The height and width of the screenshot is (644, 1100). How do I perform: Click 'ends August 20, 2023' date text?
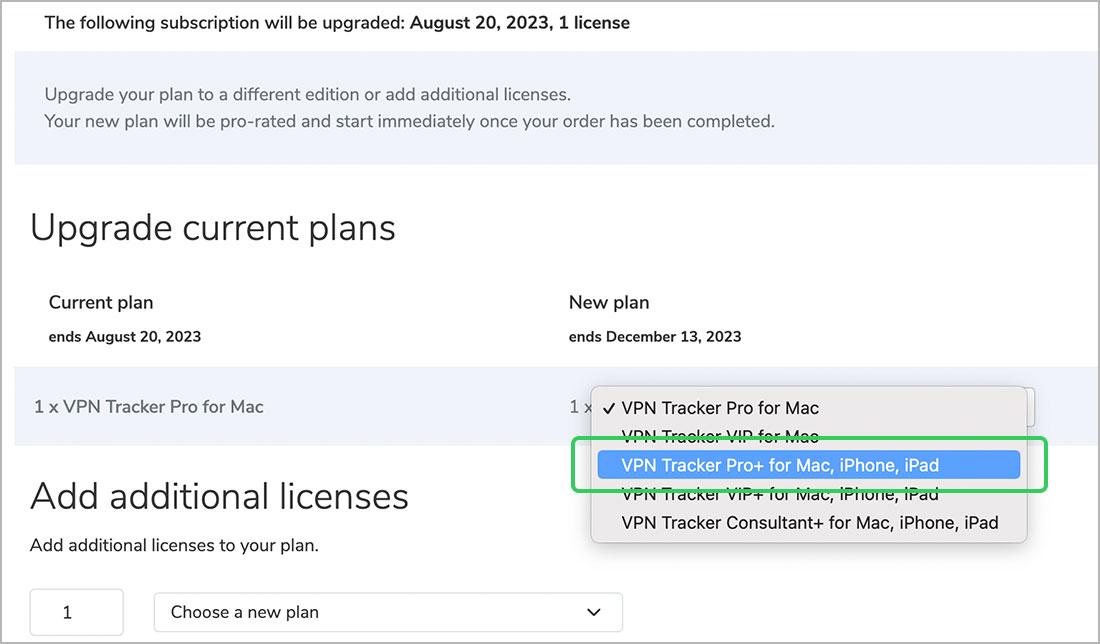[x=125, y=337]
